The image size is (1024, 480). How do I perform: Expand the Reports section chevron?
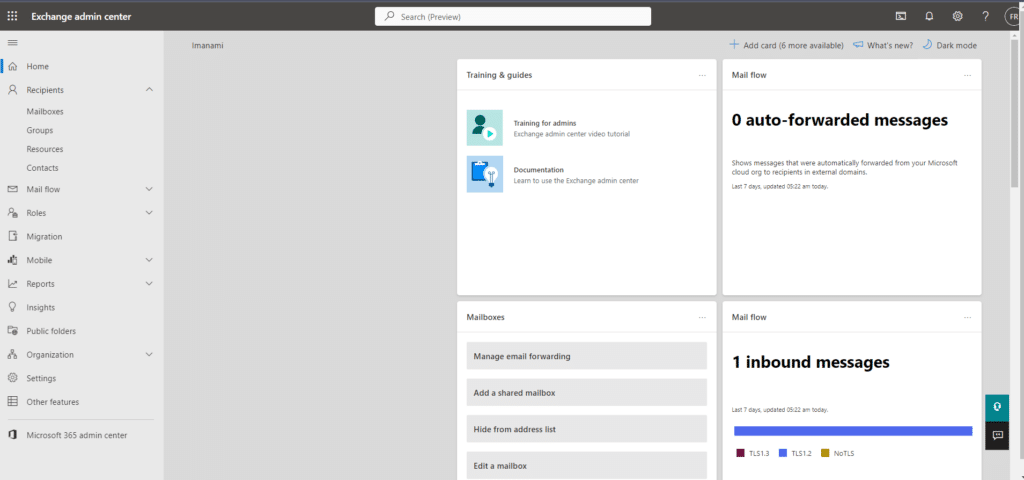(x=149, y=283)
